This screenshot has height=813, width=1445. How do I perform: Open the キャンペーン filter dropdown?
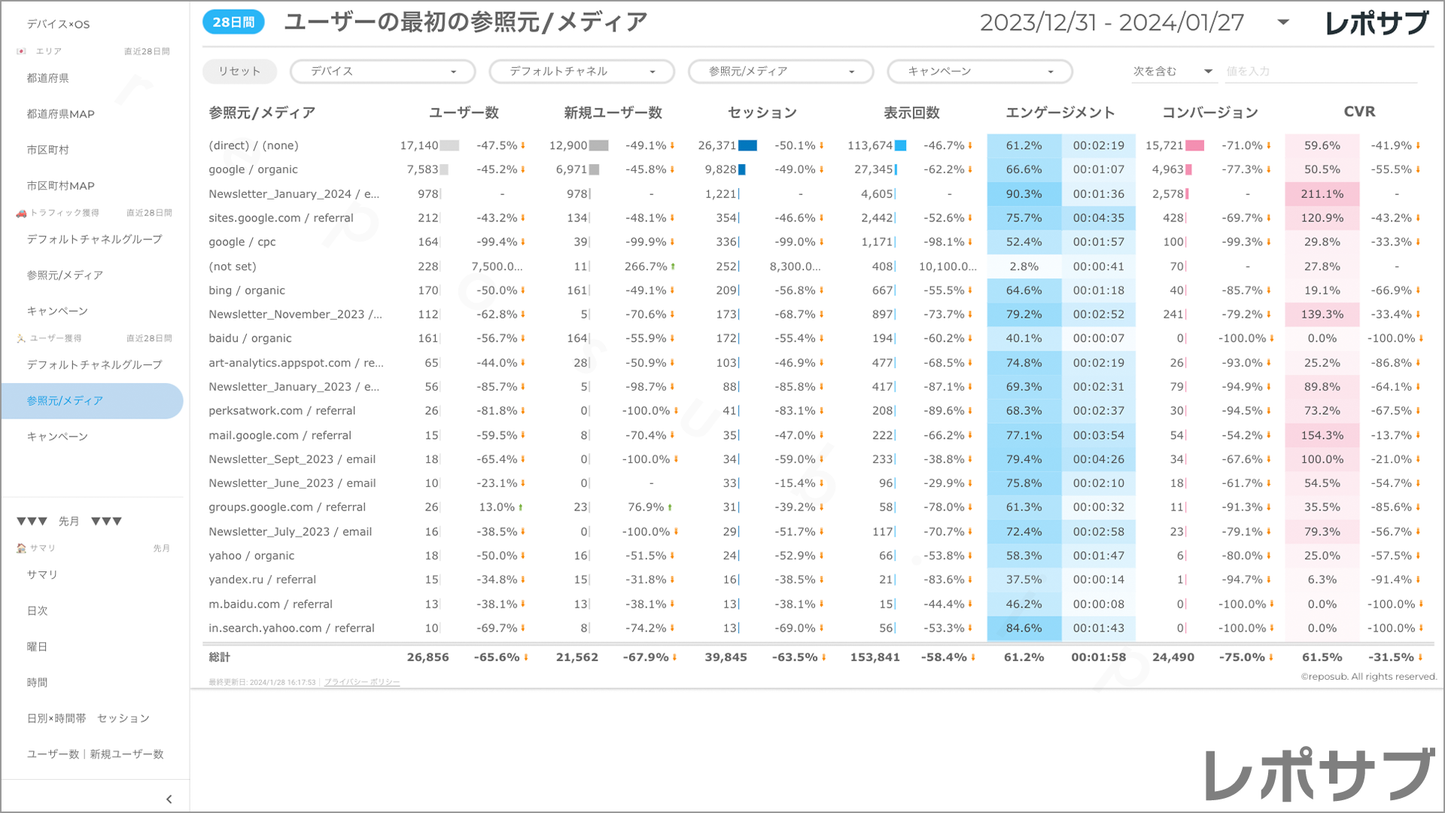979,72
